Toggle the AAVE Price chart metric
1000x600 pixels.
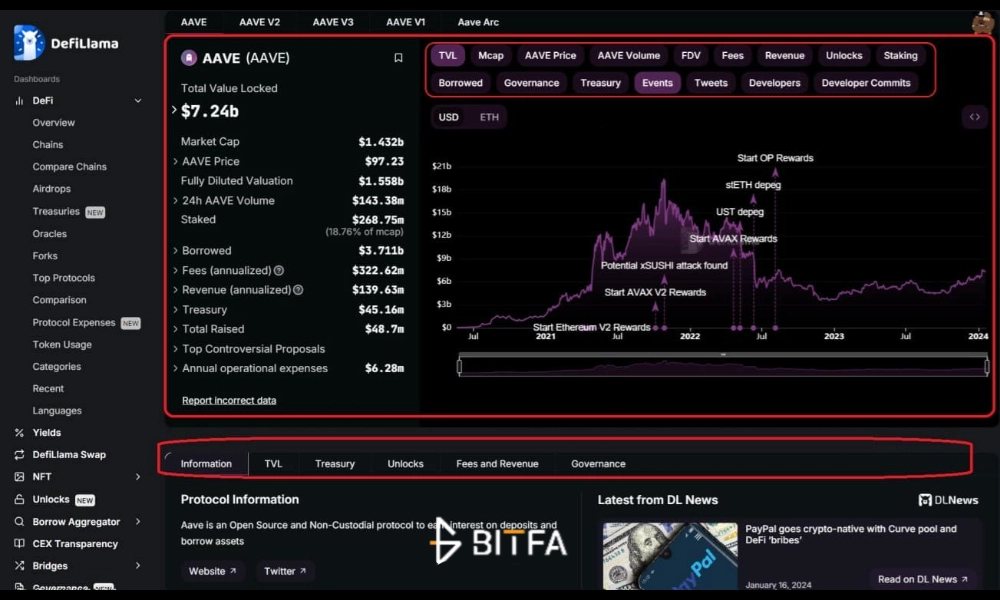550,55
